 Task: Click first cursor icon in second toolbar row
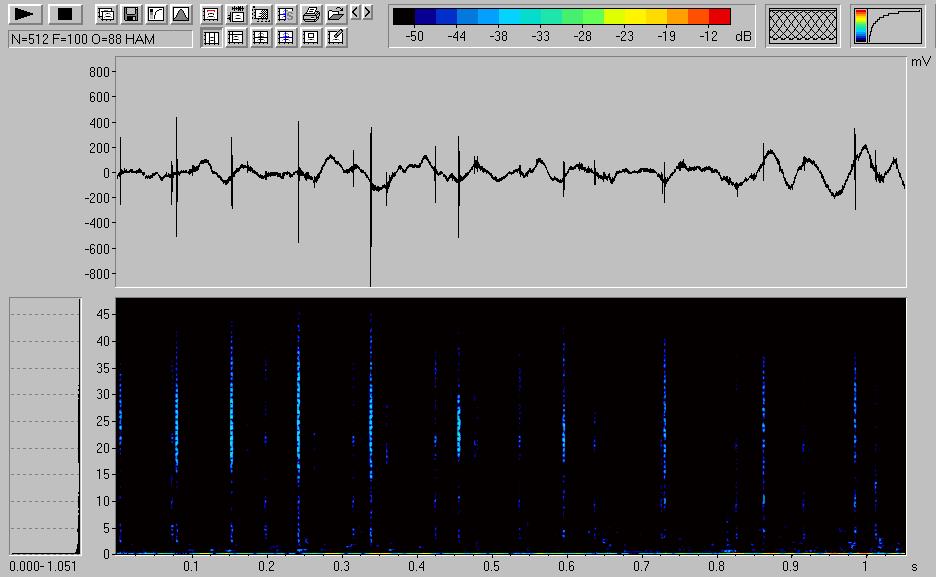click(211, 38)
